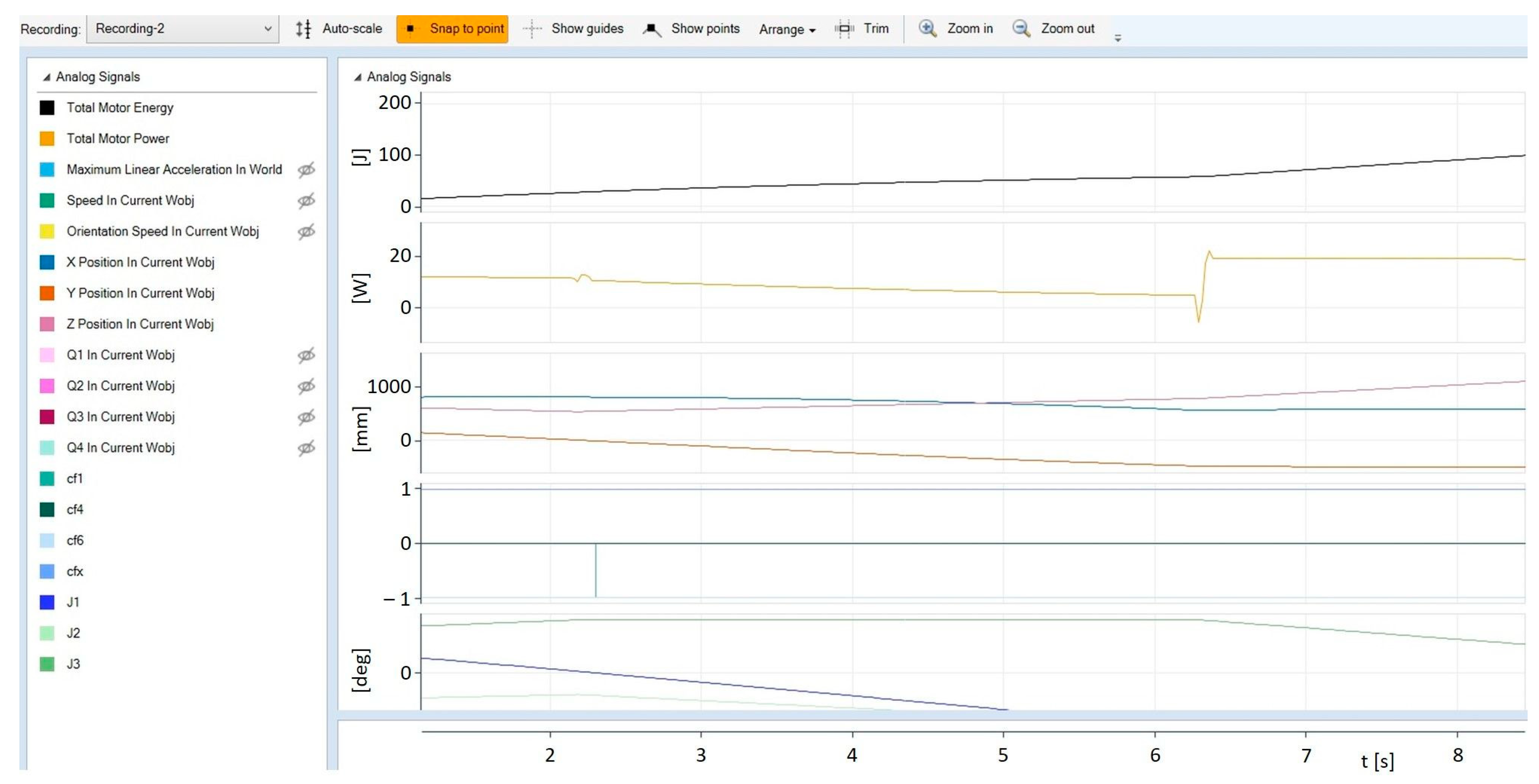Click the 5 second mark on time axis

[1003, 755]
